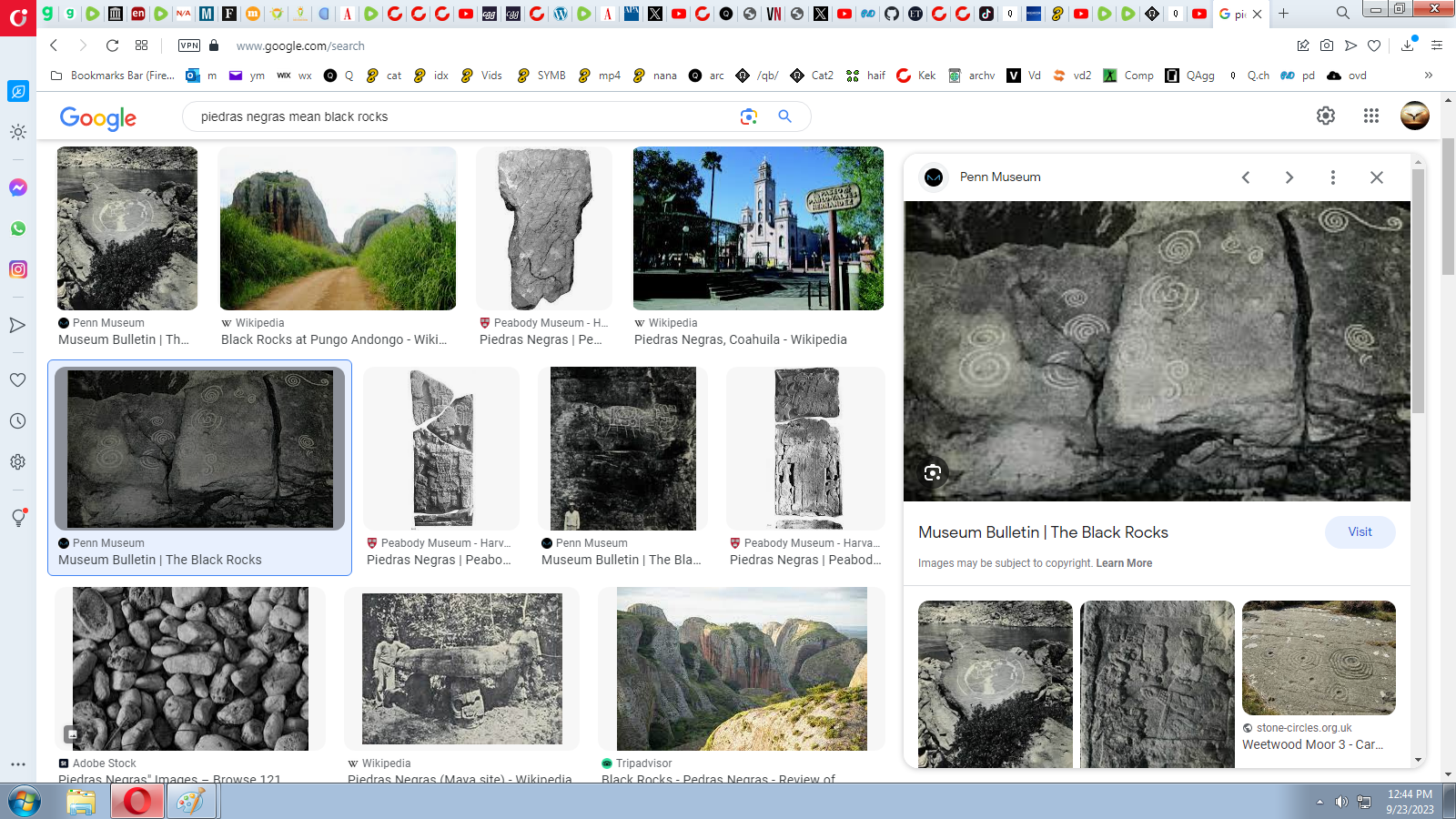Screen dimensions: 1456x819
Task: Open the archv bookmark
Action: (x=972, y=76)
